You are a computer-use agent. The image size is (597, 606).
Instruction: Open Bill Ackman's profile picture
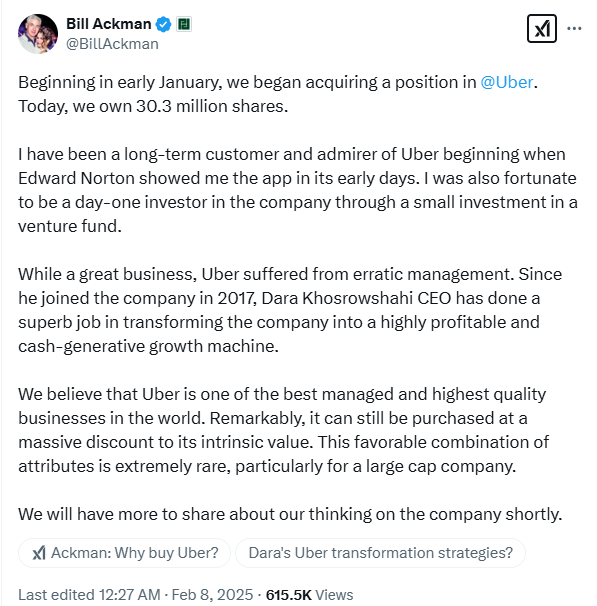click(38, 34)
